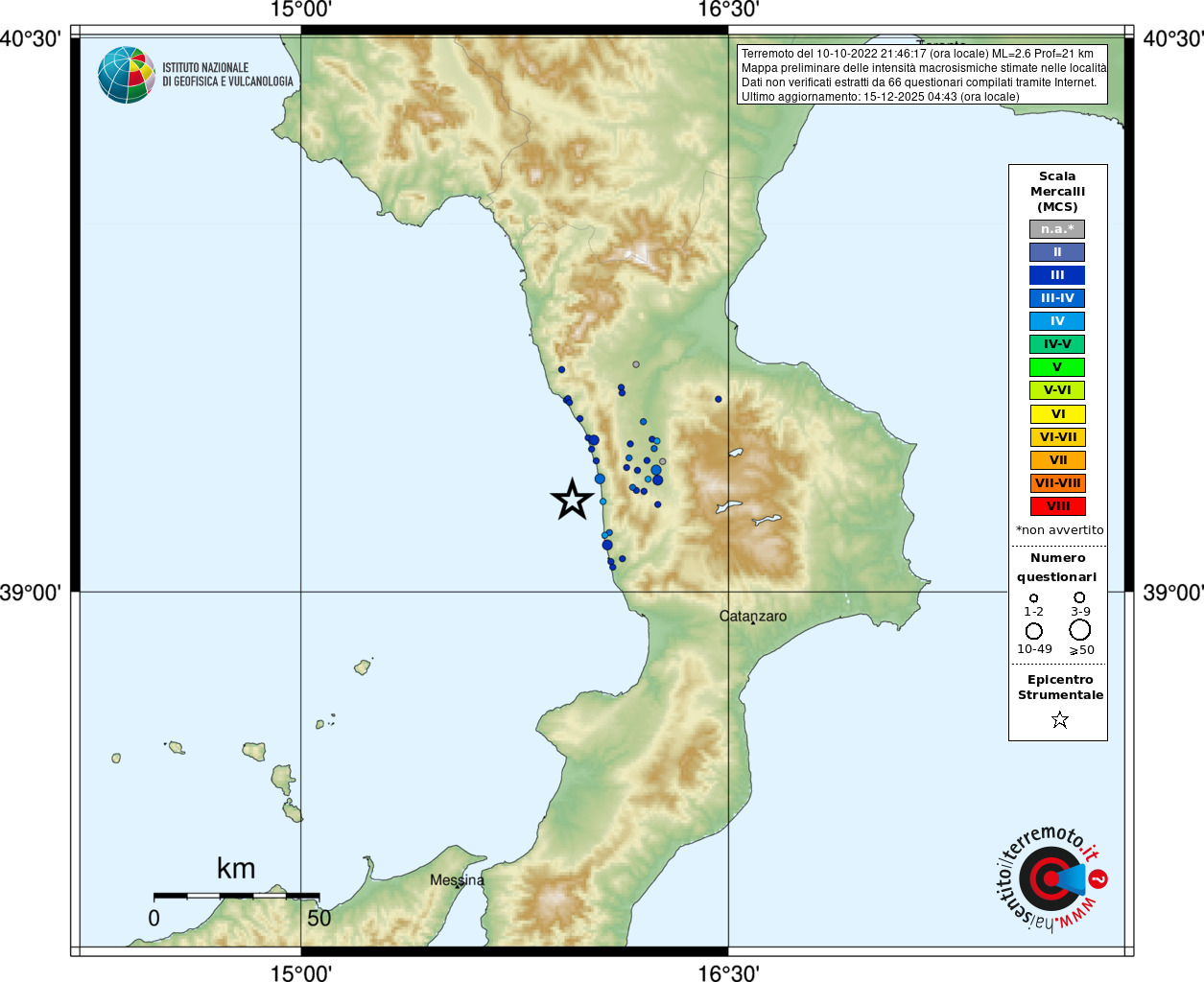Image resolution: width=1204 pixels, height=982 pixels.
Task: Click the 10-49 questionnaires circle symbol
Action: (x=1033, y=631)
